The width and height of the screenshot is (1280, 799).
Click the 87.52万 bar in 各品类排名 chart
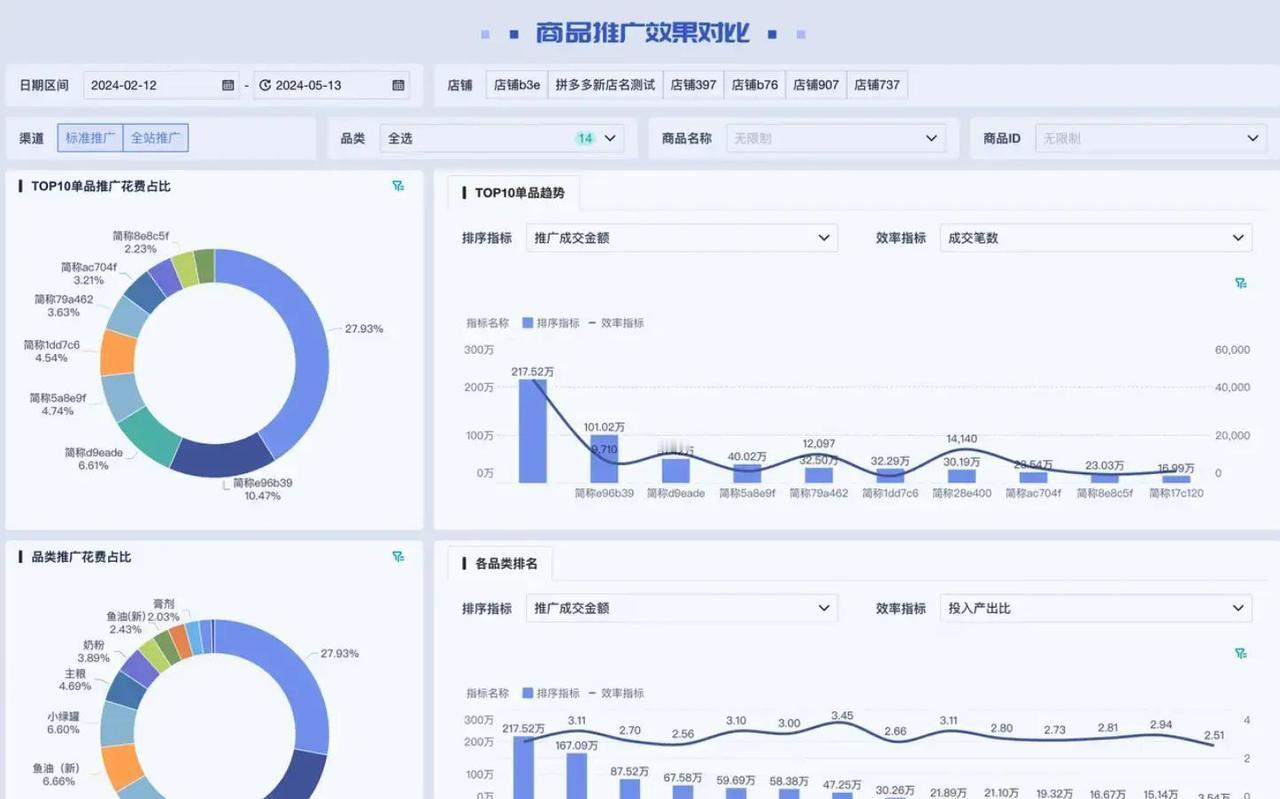point(630,789)
